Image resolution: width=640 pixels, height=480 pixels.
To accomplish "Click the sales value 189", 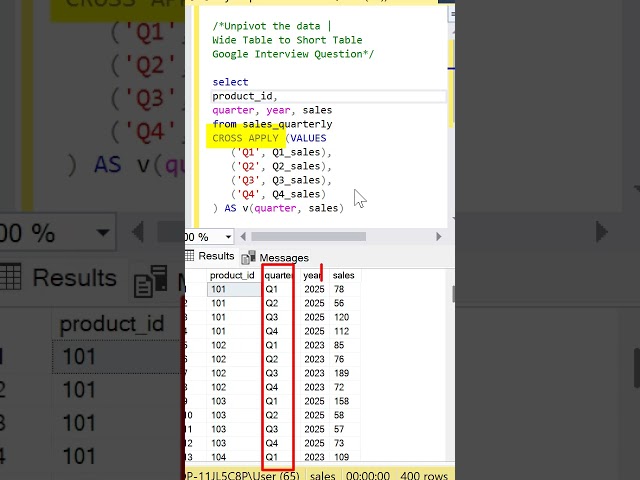I will tap(341, 373).
